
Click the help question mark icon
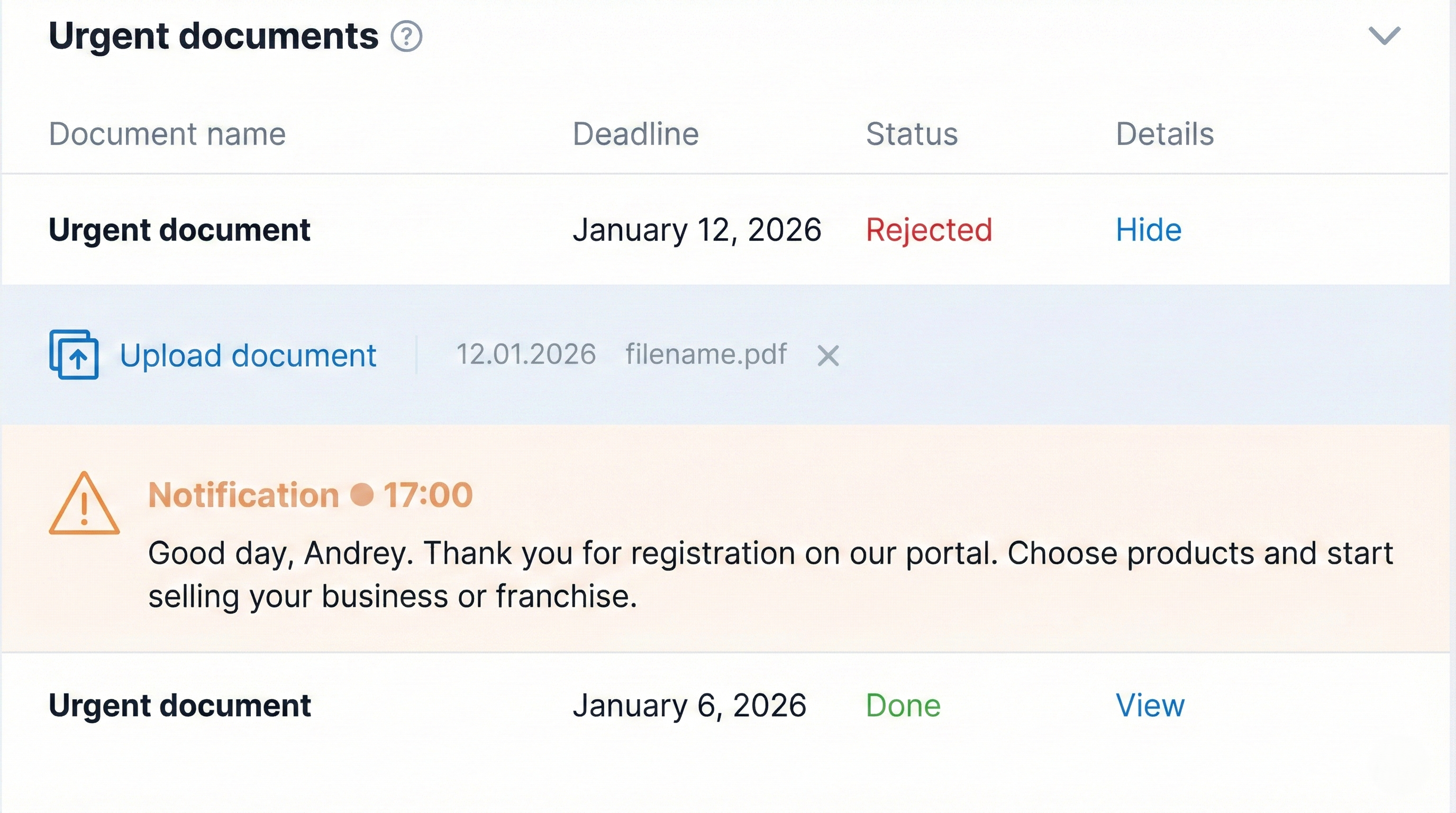[x=406, y=37]
